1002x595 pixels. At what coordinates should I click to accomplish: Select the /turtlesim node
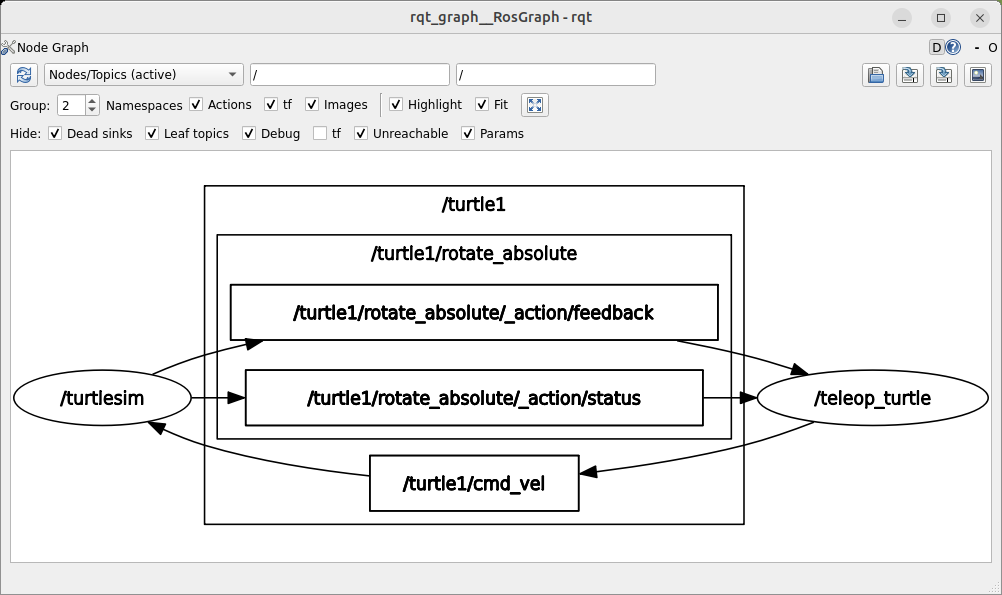[x=102, y=398]
